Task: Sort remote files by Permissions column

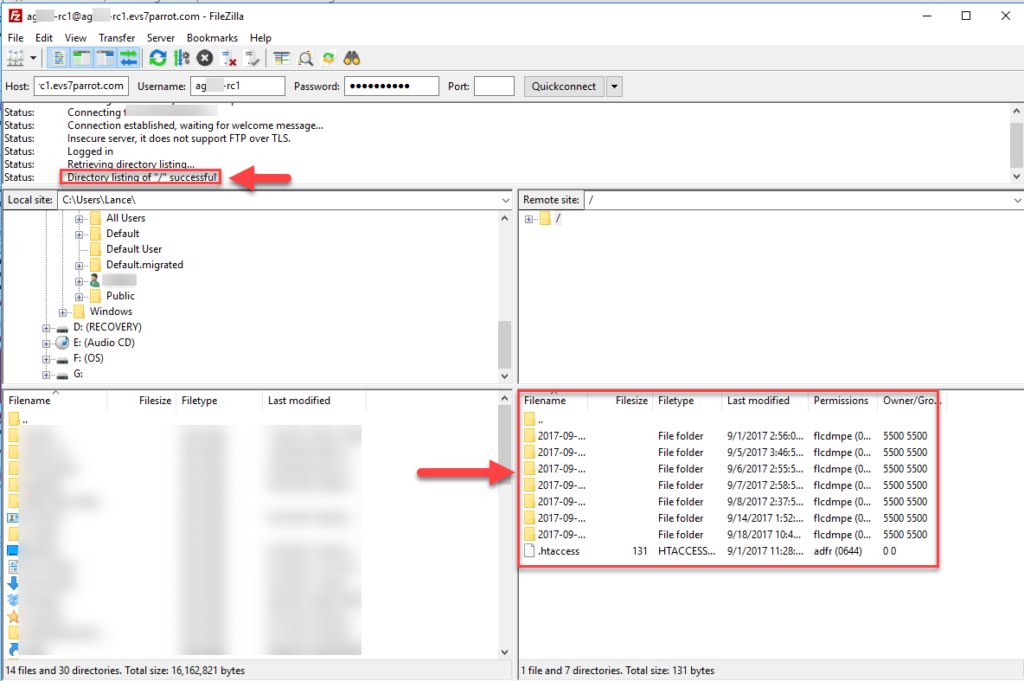Action: (x=841, y=400)
